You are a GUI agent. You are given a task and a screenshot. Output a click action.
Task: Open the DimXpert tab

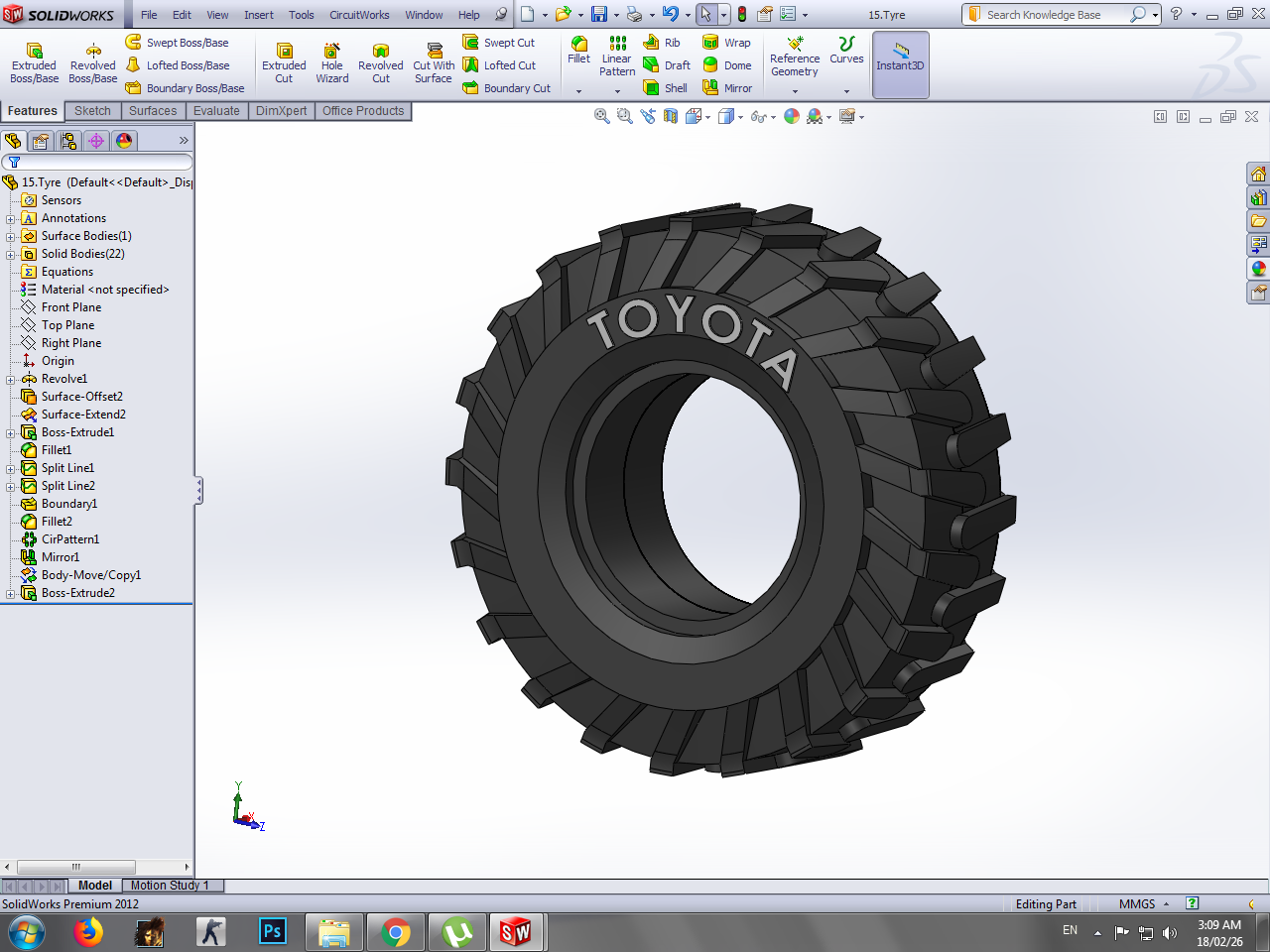click(x=281, y=111)
